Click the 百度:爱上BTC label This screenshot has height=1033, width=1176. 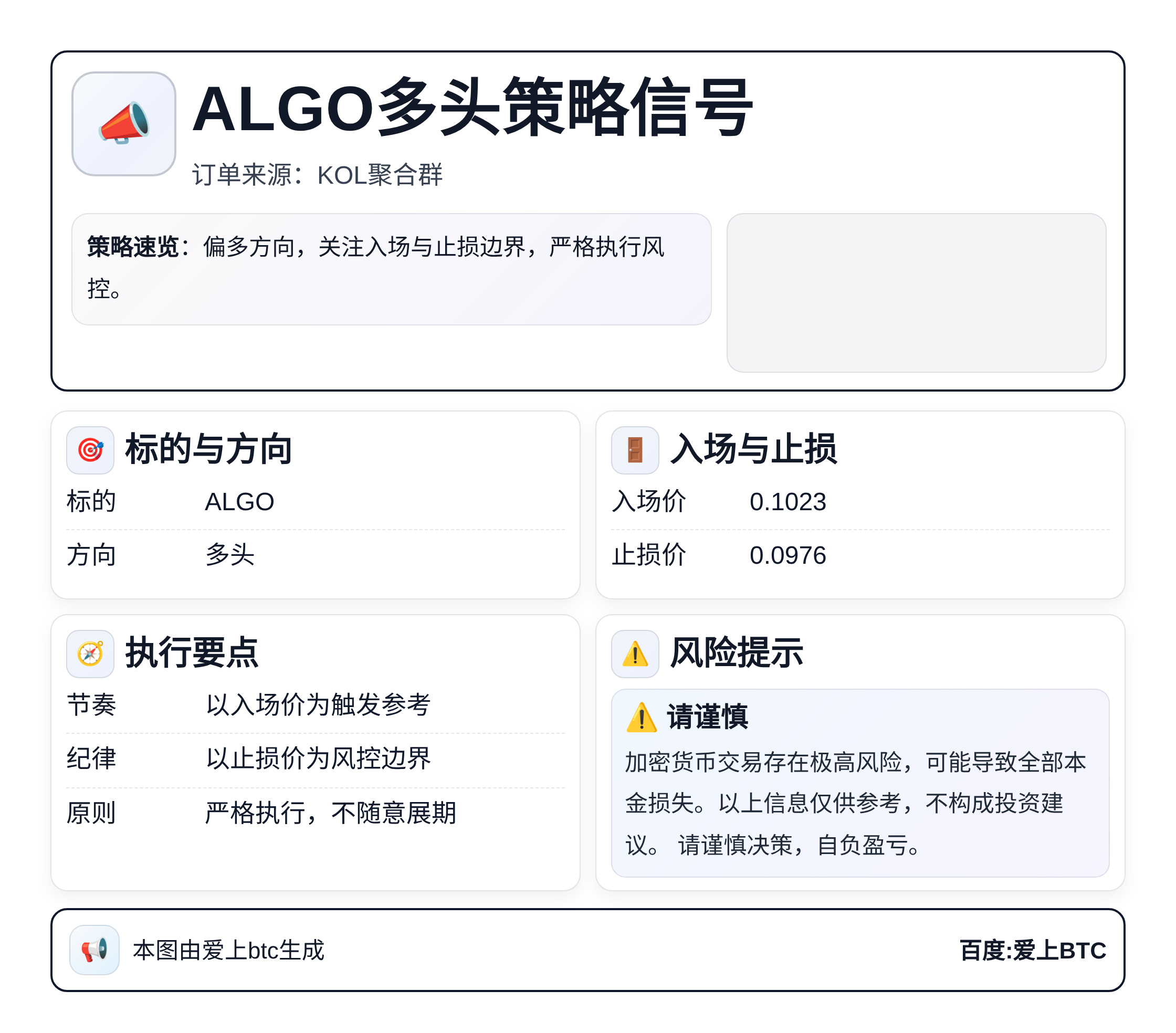click(x=1033, y=950)
